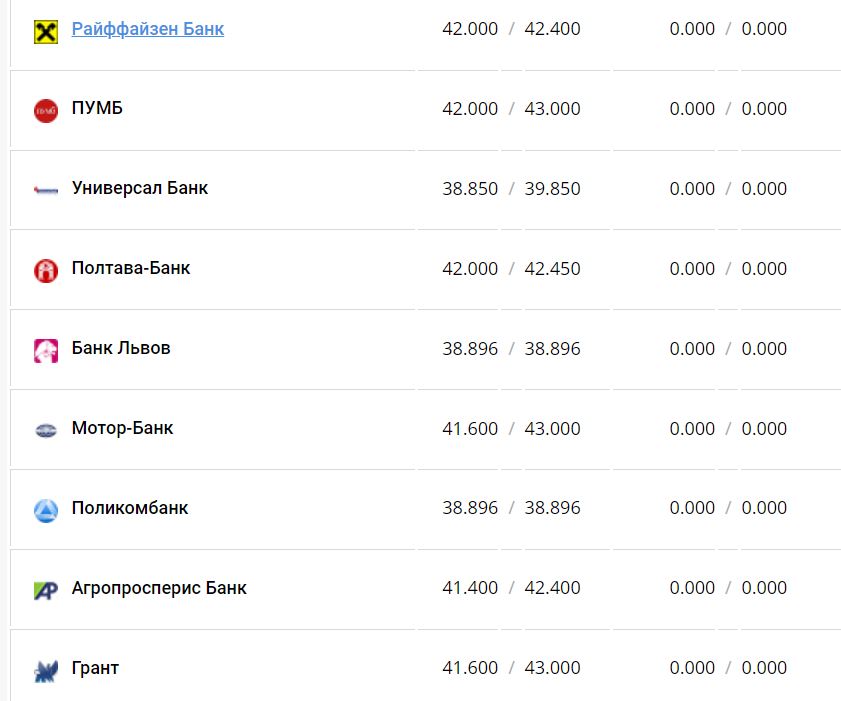Open the Райффайзен Банк link
The width and height of the screenshot is (841, 701).
pos(148,29)
